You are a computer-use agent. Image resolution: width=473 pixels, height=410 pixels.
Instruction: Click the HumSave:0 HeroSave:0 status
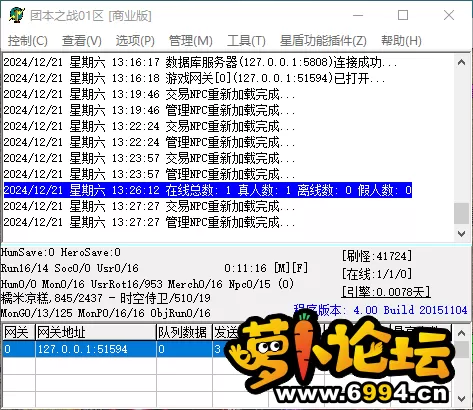coord(61,253)
